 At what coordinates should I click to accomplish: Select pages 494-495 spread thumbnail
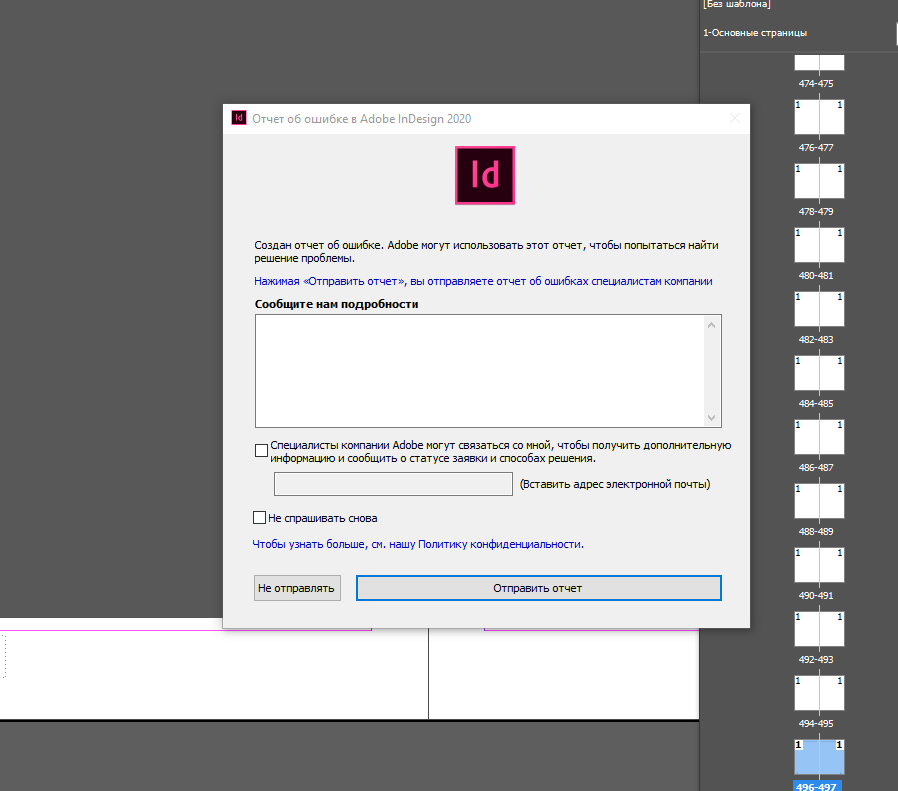pos(819,694)
